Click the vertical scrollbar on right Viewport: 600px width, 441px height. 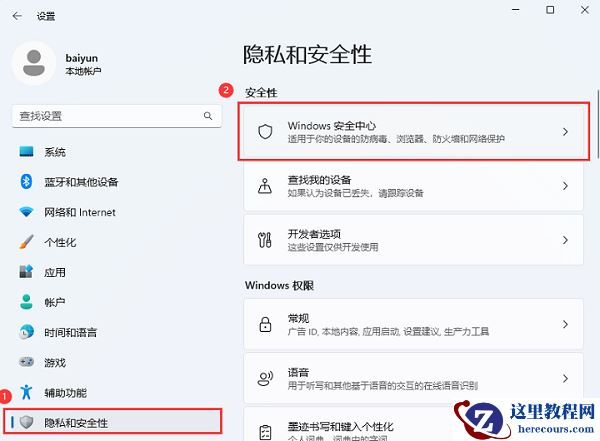[x=598, y=124]
